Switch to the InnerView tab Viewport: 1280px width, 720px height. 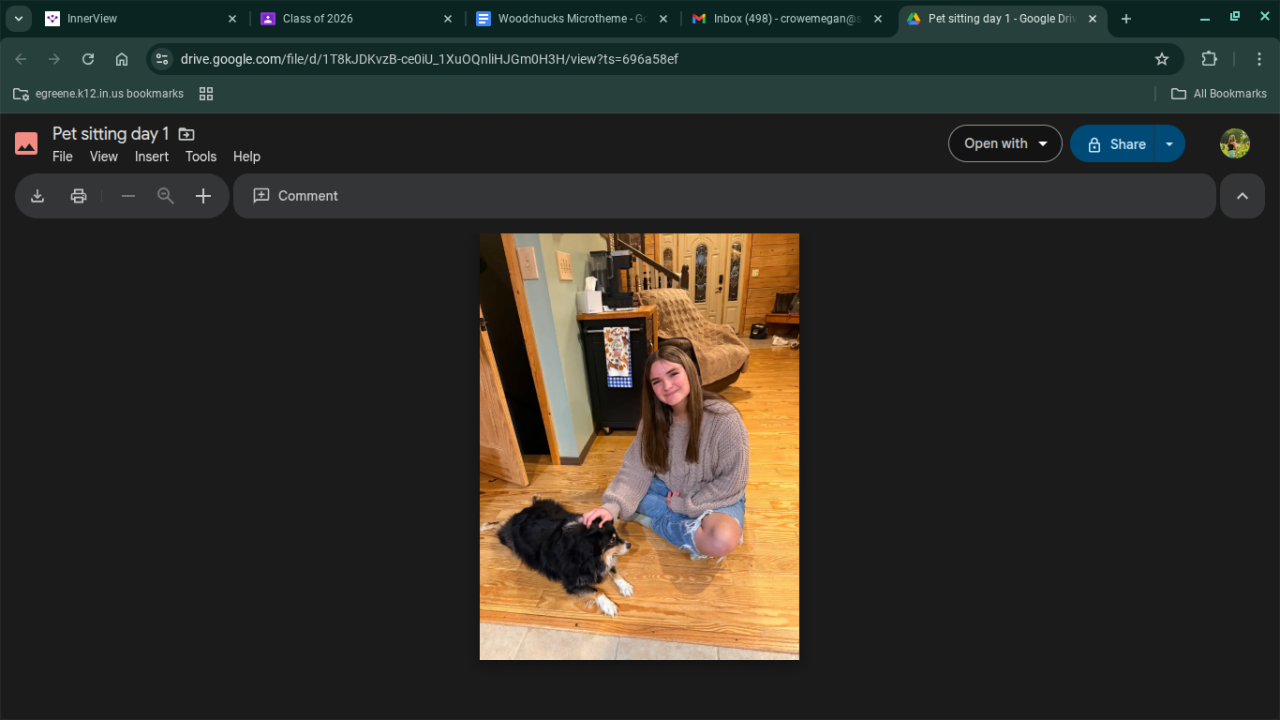click(x=138, y=19)
